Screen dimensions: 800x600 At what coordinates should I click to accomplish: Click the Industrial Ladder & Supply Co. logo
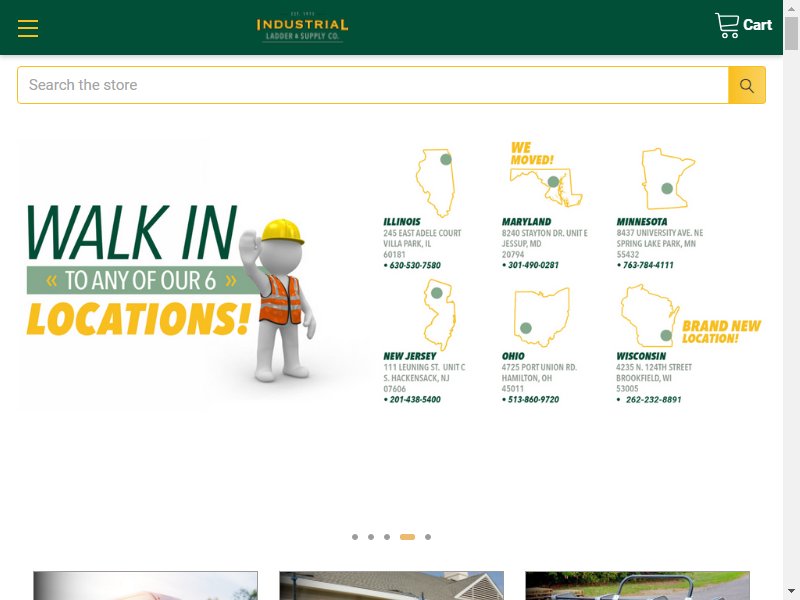[302, 27]
